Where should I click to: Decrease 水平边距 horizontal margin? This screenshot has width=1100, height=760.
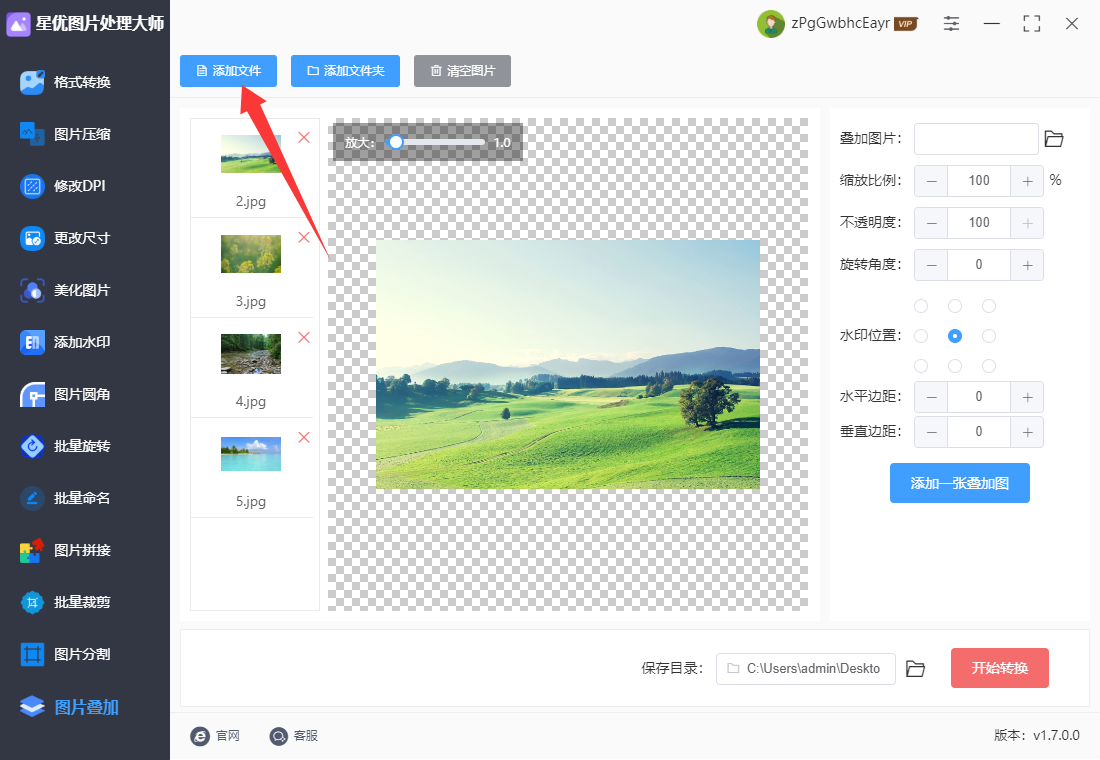pos(931,397)
